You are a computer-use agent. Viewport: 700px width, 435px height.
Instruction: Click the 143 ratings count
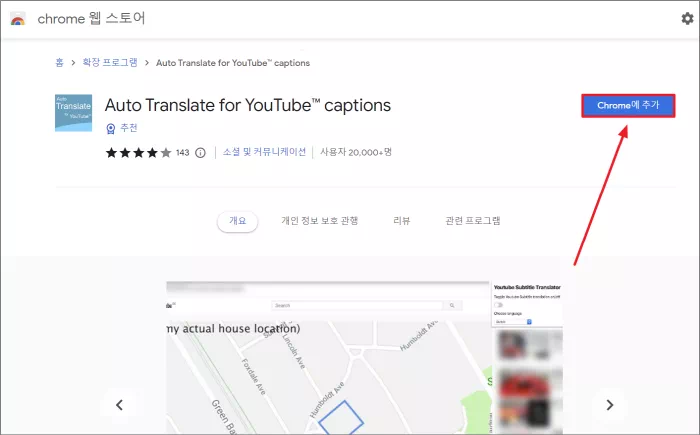pyautogui.click(x=183, y=153)
